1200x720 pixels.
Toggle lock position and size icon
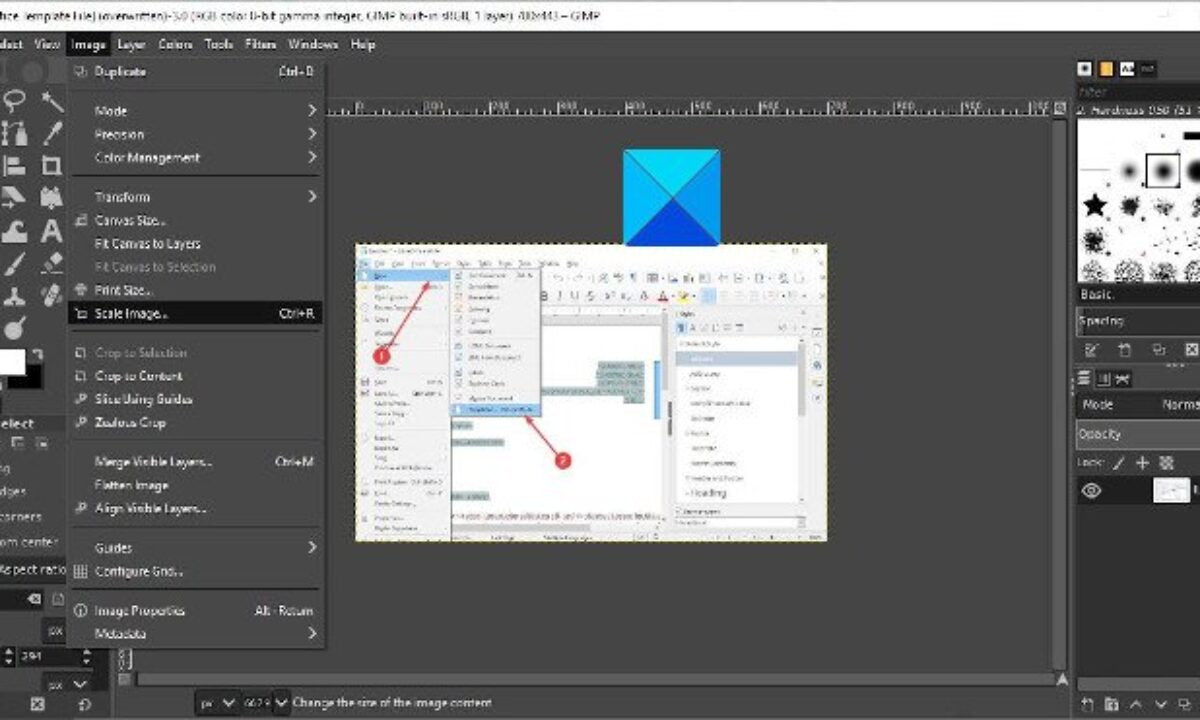[x=1142, y=462]
